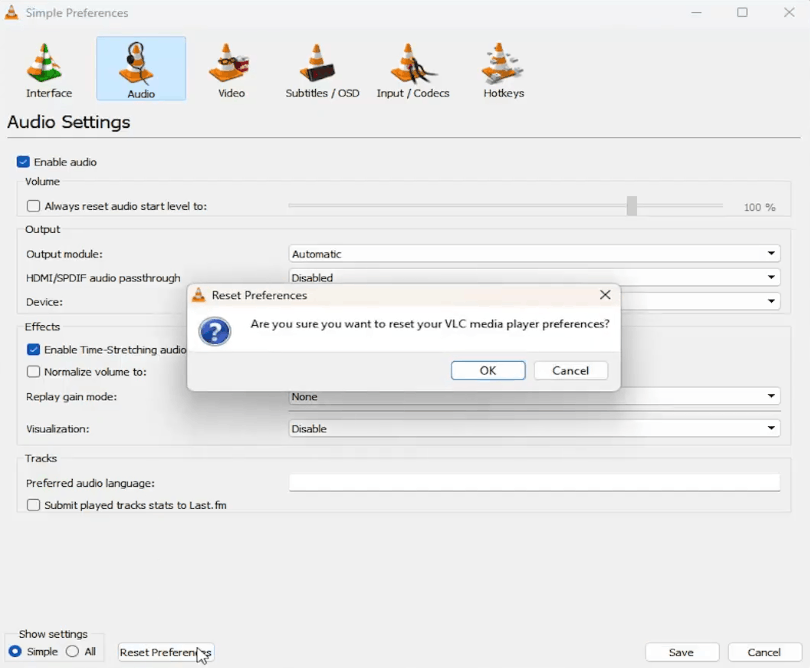Viewport: 810px width, 668px height.
Task: Click the blue question mark icon
Action: coord(215,331)
